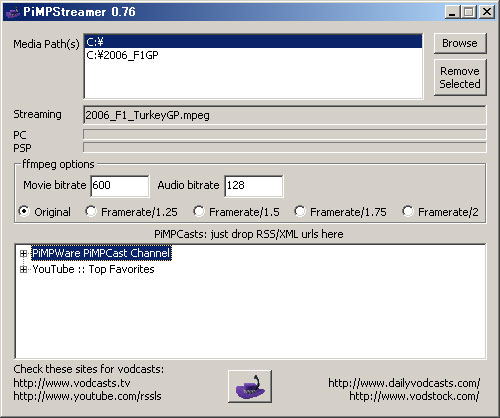500x418 pixels.
Task: Expand the YouTube Top Favorites node
Action: click(x=23, y=269)
